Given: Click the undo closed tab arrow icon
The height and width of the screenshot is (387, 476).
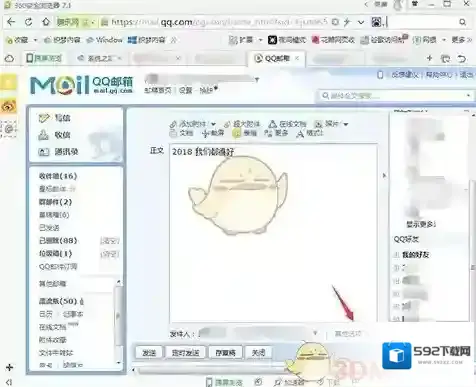Looking at the screenshot, I should point(462,59).
